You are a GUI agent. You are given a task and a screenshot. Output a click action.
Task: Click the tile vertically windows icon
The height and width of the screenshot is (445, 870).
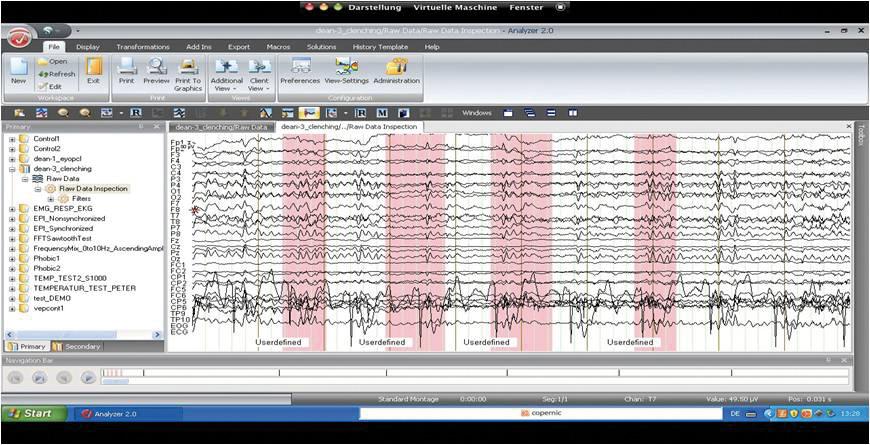tap(573, 113)
